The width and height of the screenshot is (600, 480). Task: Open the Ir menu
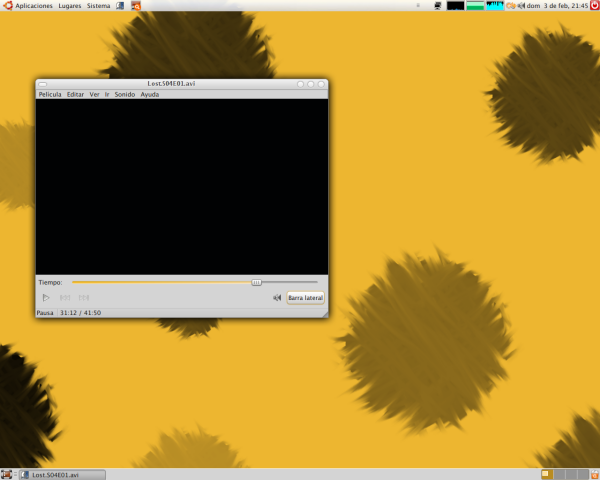pyautogui.click(x=107, y=95)
